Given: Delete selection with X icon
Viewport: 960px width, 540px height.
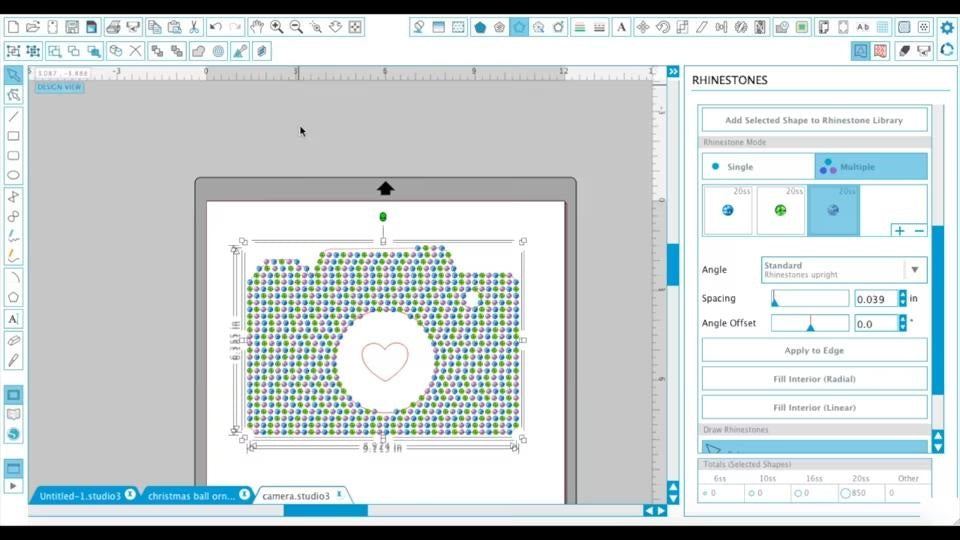Looking at the screenshot, I should 135,51.
